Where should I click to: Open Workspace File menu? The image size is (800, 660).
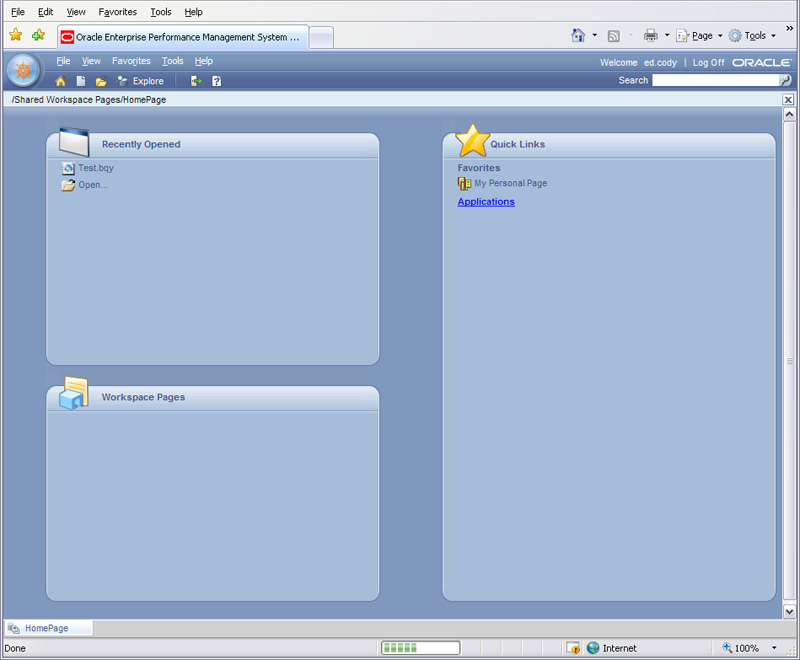point(63,61)
